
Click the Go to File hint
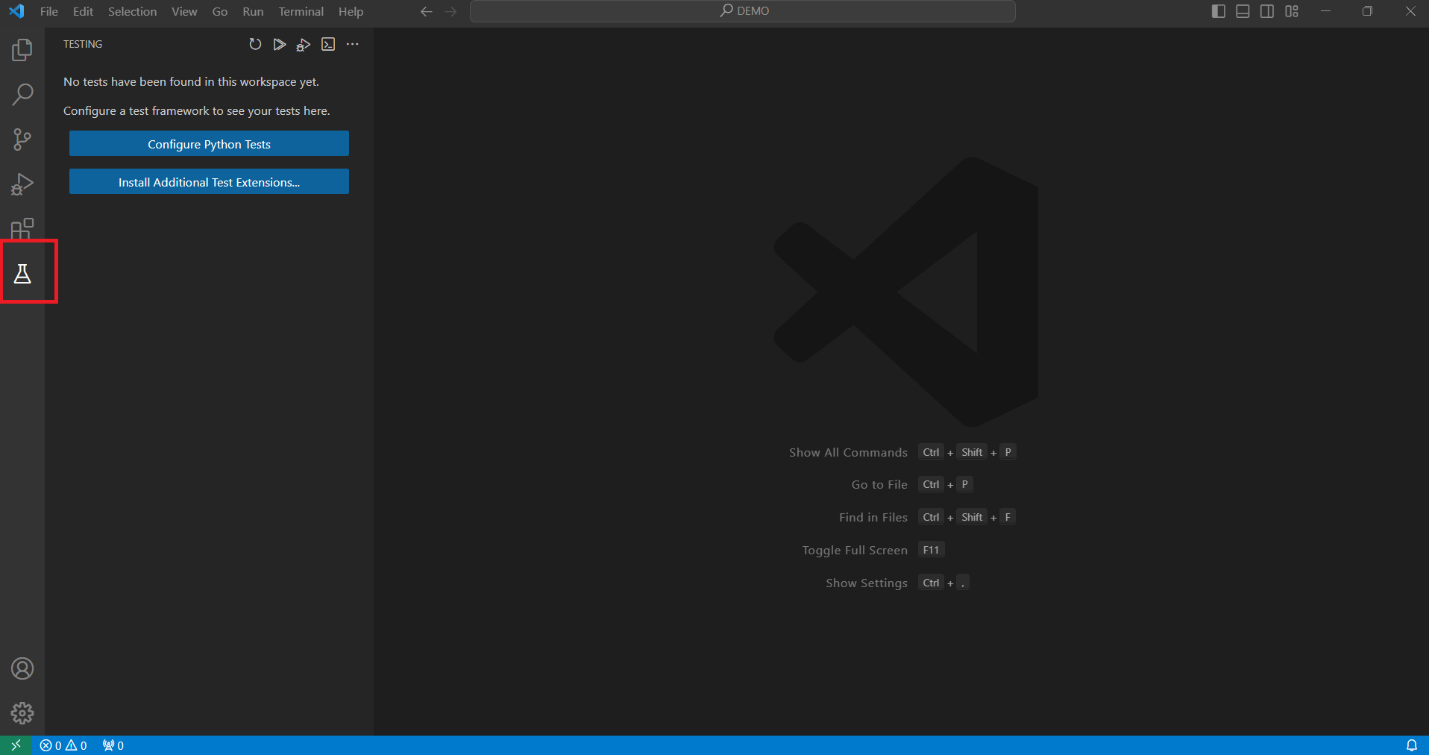880,485
